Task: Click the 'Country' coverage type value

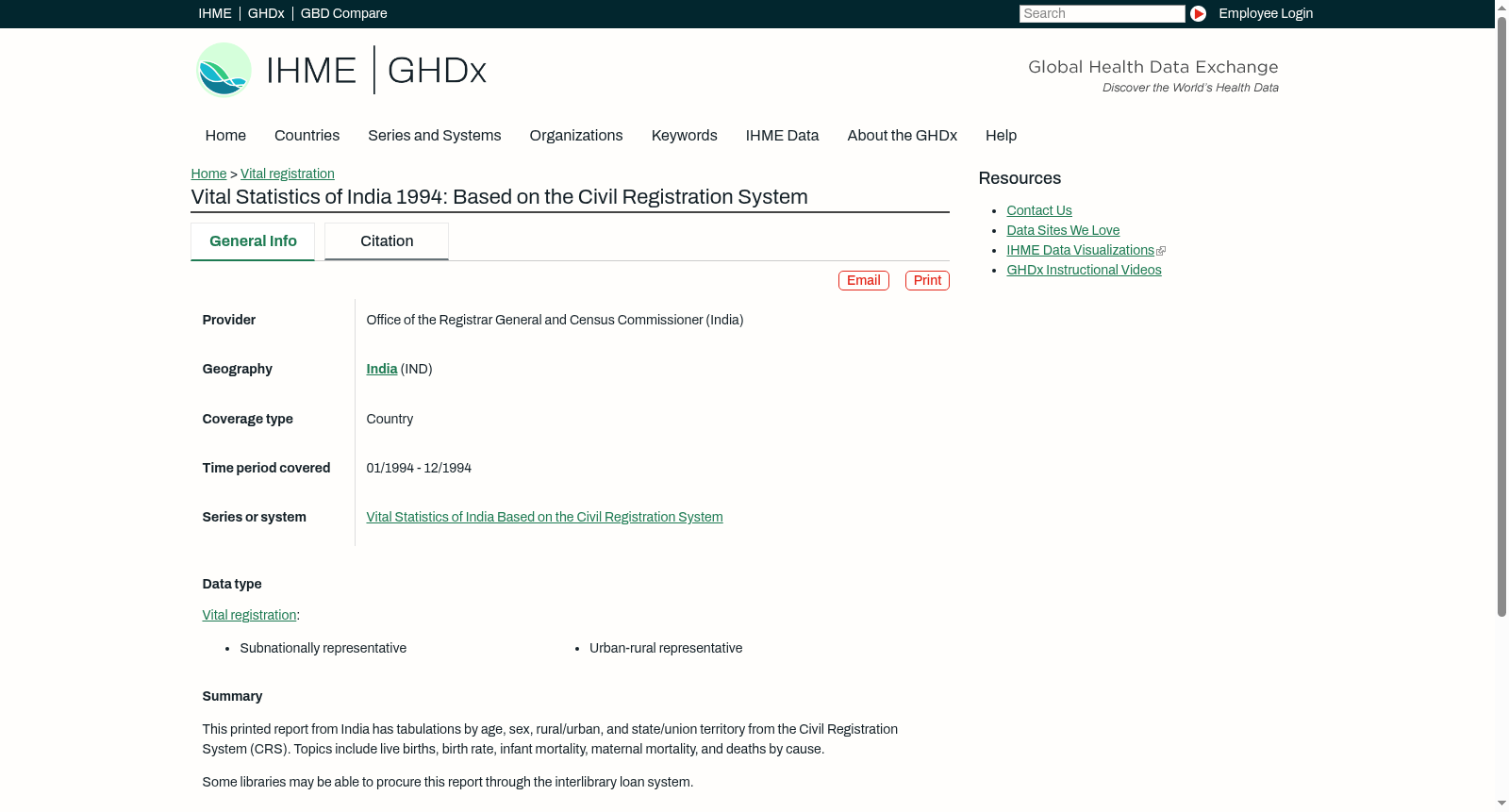Action: click(390, 419)
